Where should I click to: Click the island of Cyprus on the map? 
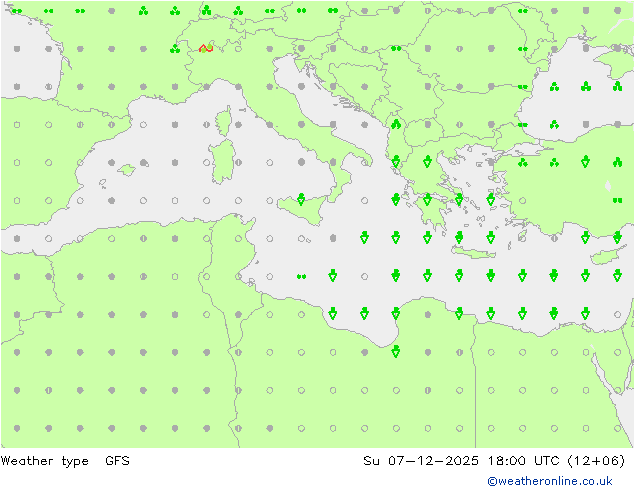tap(607, 257)
